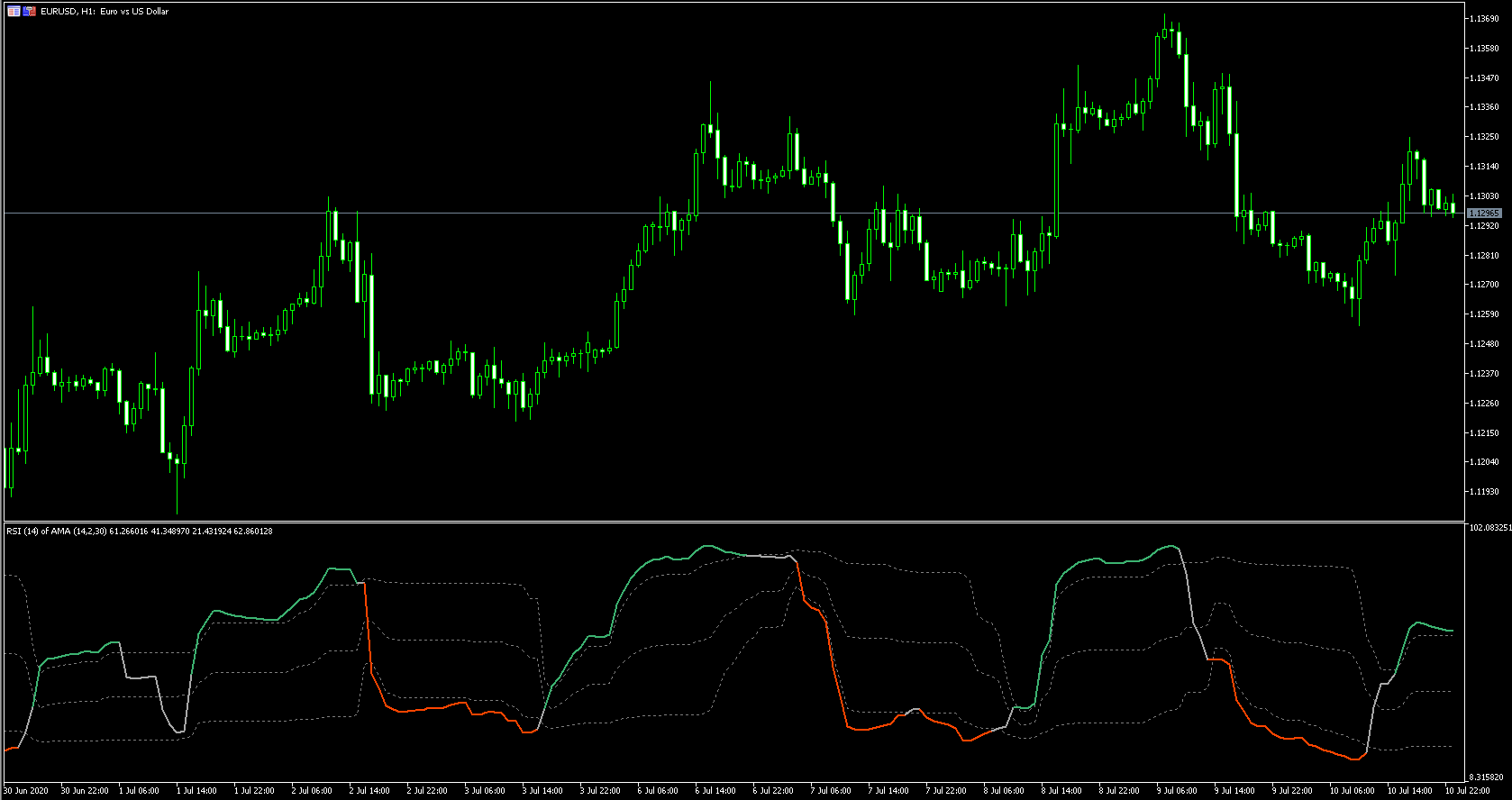Click the 1.13690 level on price scale

tap(1484, 19)
